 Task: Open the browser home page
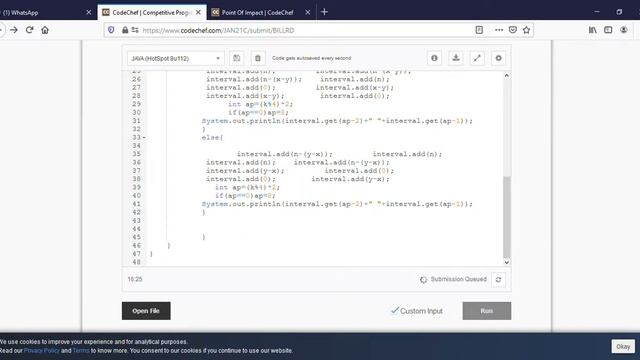pos(45,30)
